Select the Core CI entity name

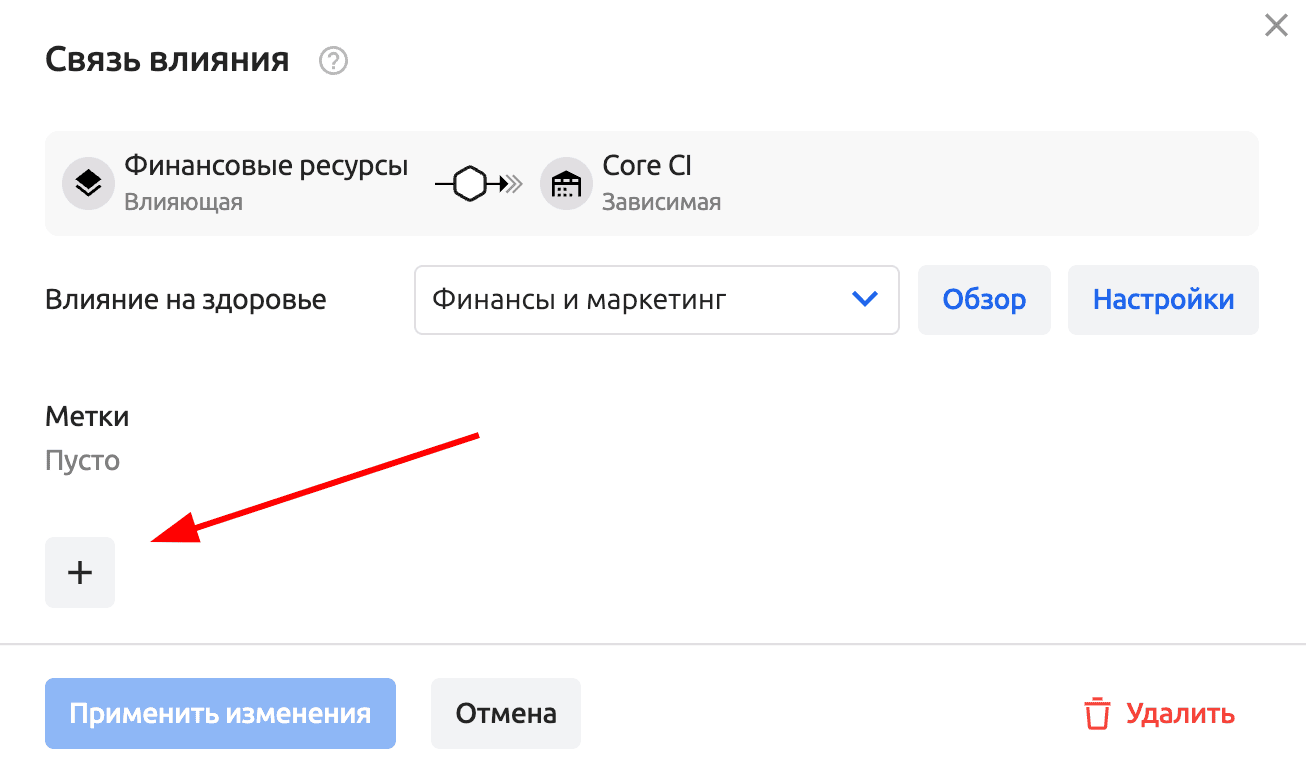tap(647, 166)
